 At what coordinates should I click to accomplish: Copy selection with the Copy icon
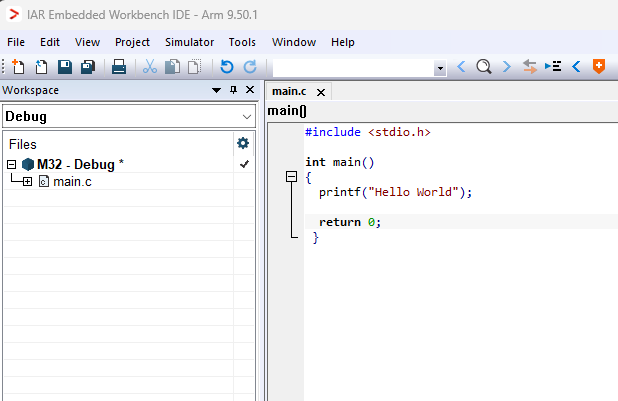point(172,67)
